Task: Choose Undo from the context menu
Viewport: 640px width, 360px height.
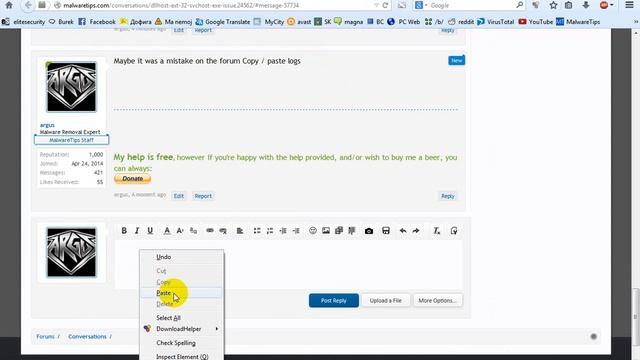Action: tap(182, 257)
